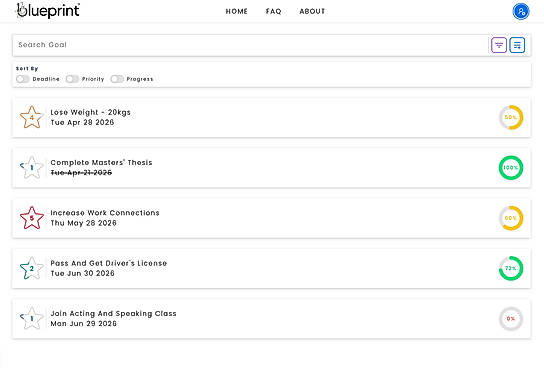Click priority star on Lose Weight goal

click(x=32, y=117)
